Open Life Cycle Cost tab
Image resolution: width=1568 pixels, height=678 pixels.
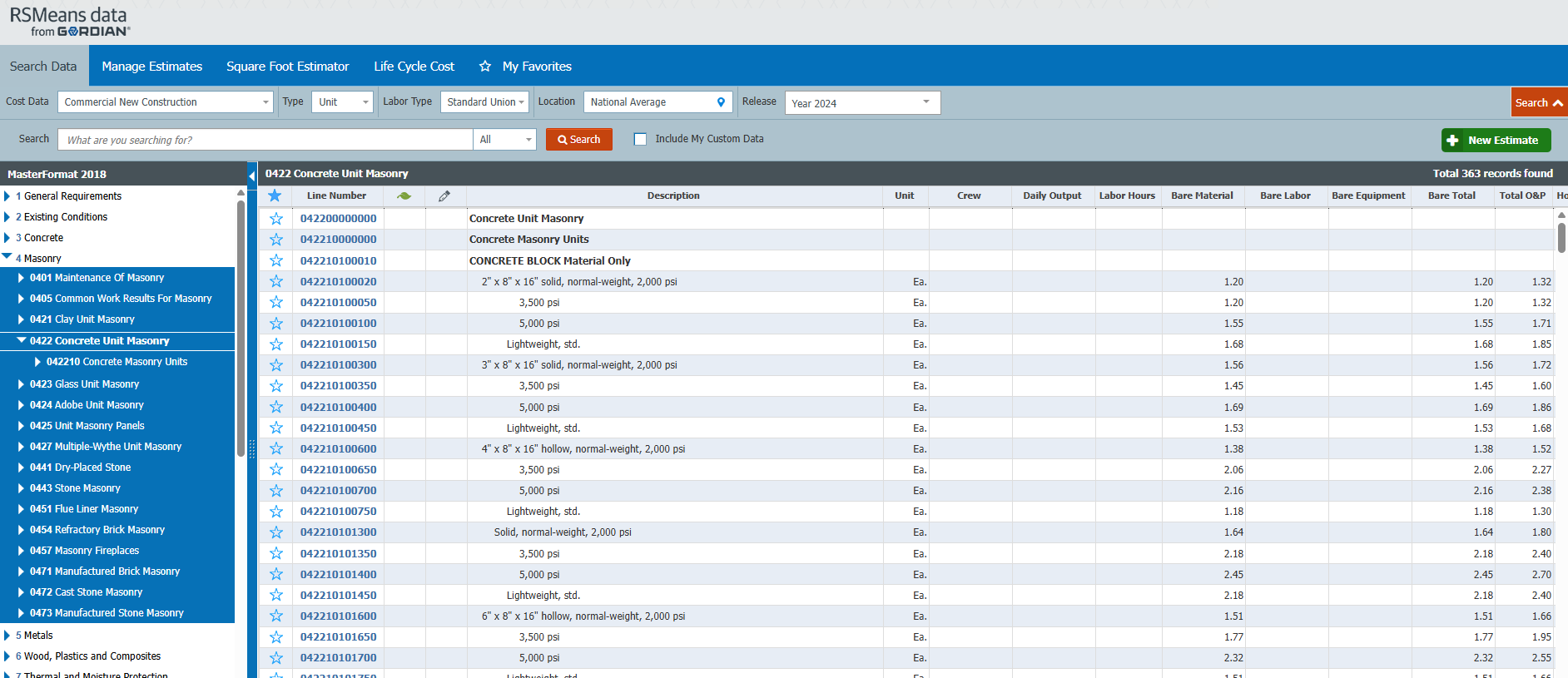point(414,66)
